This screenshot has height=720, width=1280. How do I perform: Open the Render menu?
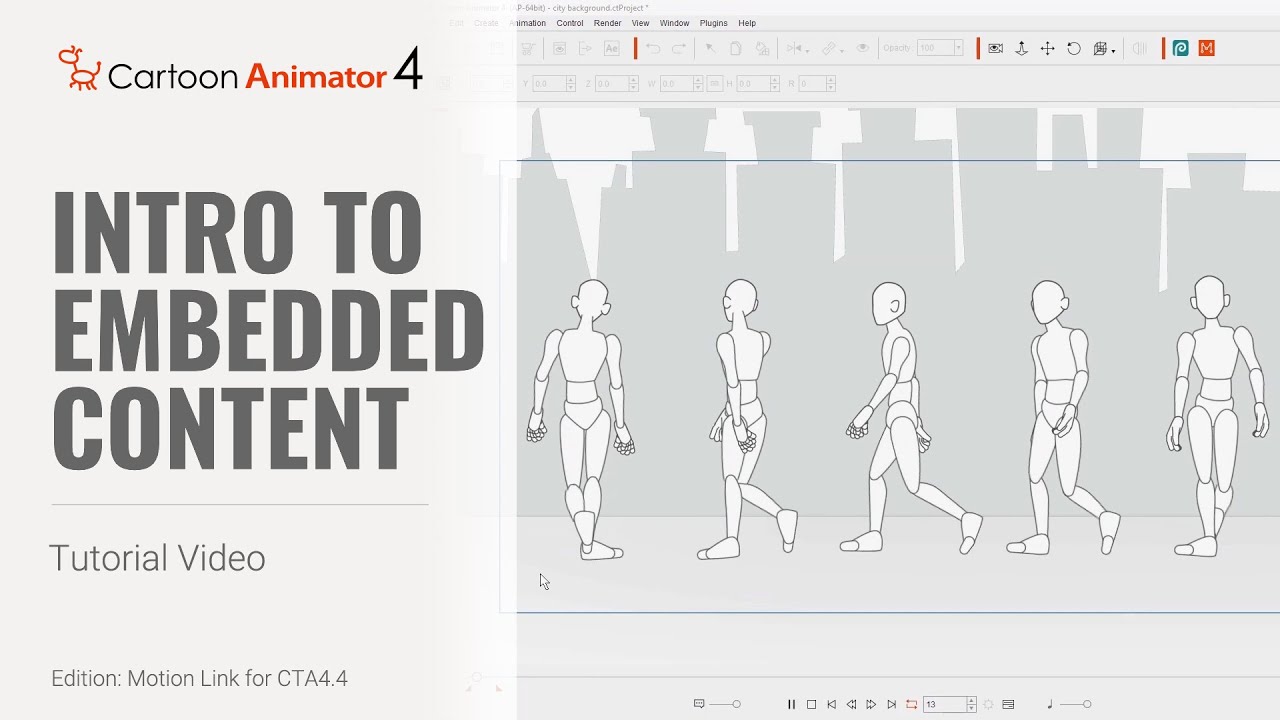tap(608, 23)
